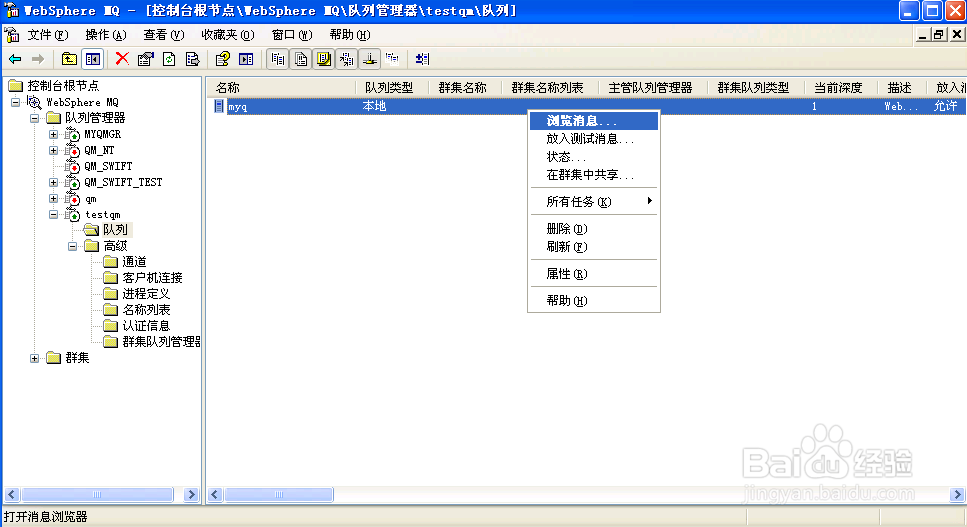The image size is (967, 527).
Task: Click the first pressed queue filter toolbar icon
Action: click(278, 59)
